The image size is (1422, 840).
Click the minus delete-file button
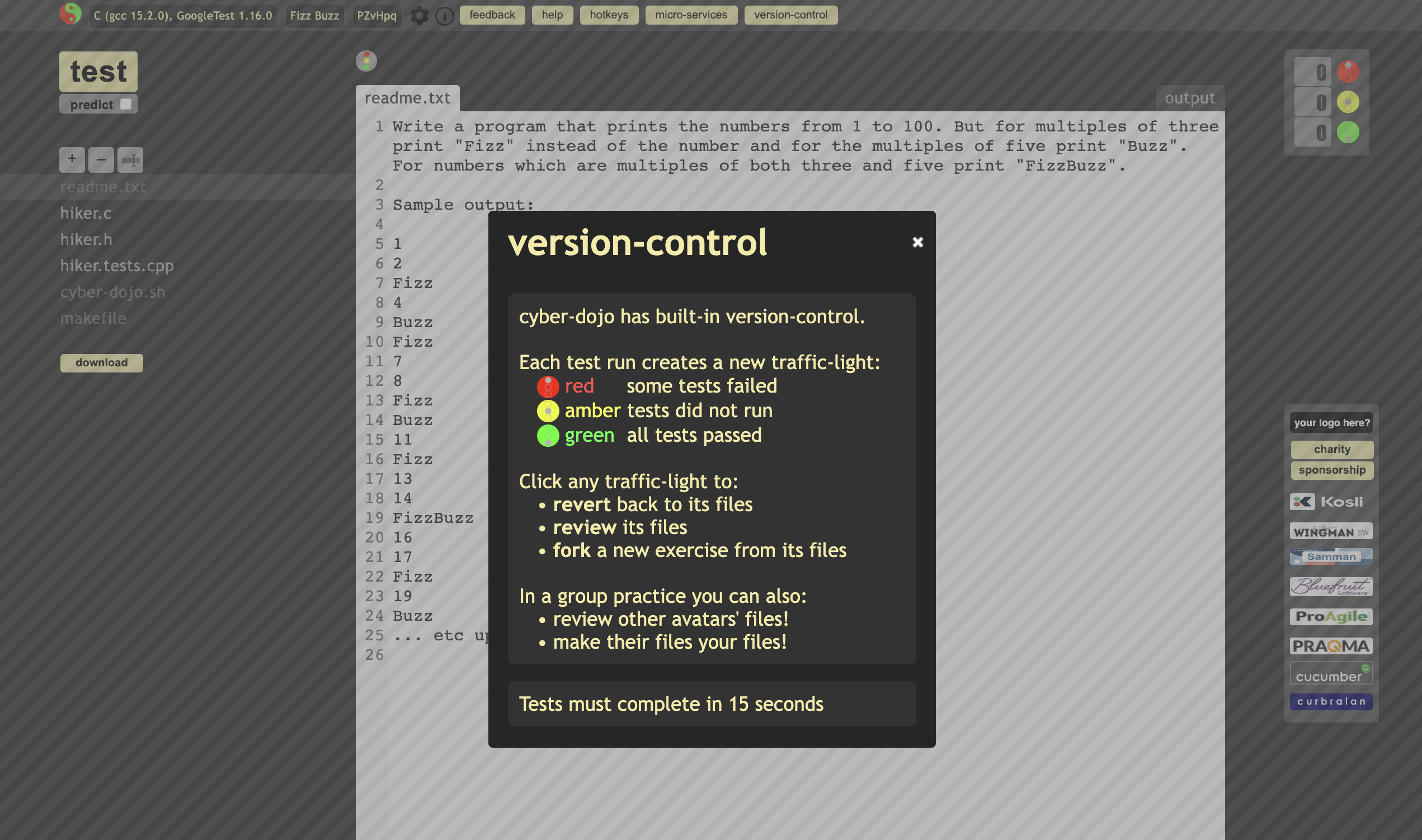[x=101, y=159]
